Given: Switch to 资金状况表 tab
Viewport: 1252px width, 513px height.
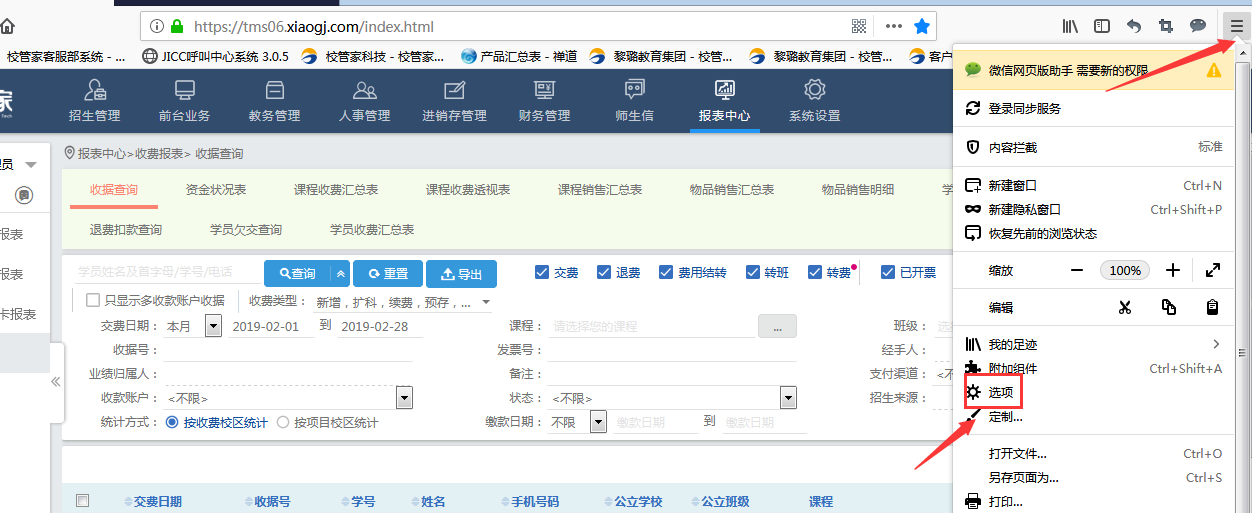Looking at the screenshot, I should (x=216, y=190).
